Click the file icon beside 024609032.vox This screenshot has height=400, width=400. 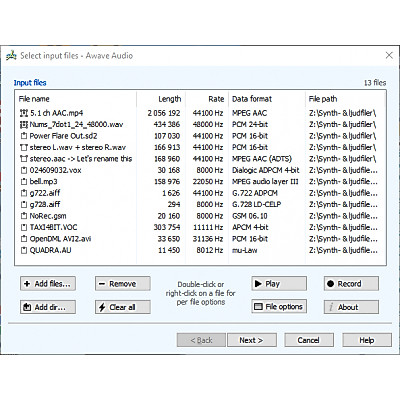pos(24,170)
